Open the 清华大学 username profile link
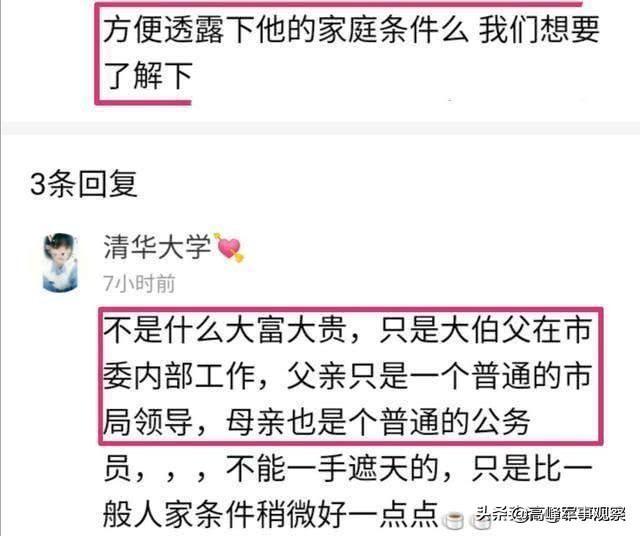The width and height of the screenshot is (640, 536). click(x=157, y=247)
